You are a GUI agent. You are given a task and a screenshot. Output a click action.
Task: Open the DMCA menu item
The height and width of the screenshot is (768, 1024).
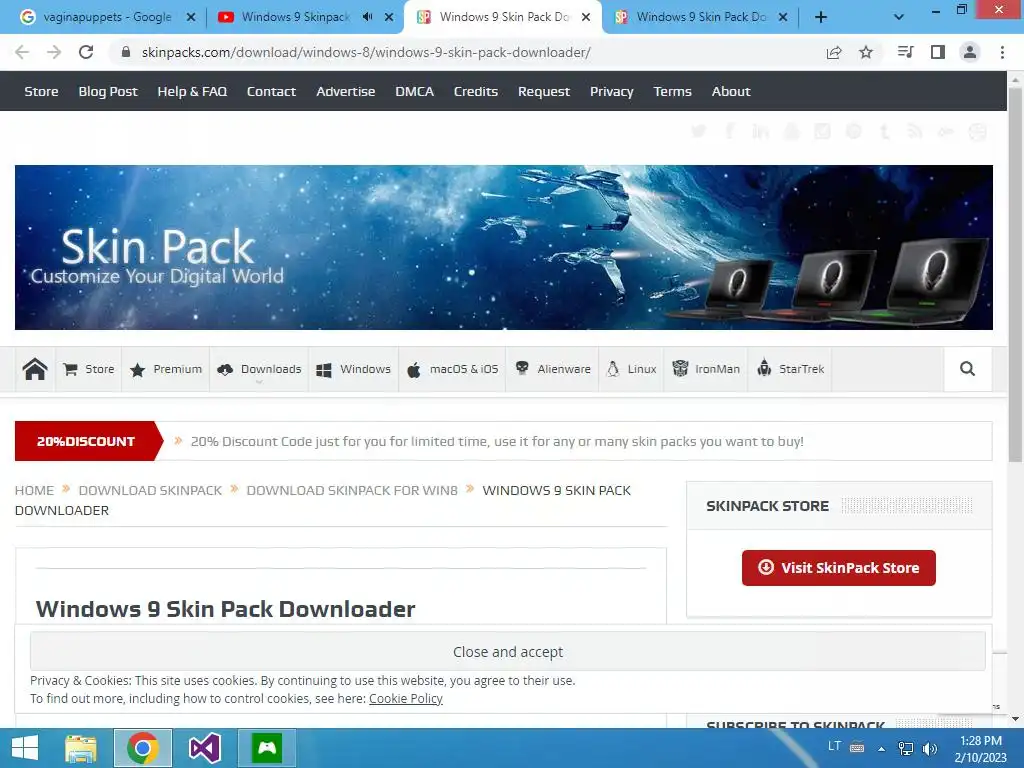(x=414, y=91)
